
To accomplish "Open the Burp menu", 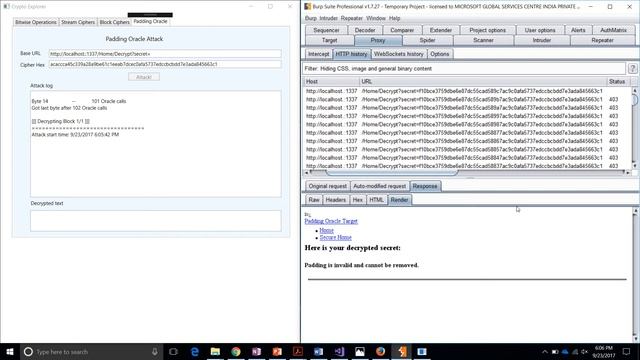I will 311,18.
